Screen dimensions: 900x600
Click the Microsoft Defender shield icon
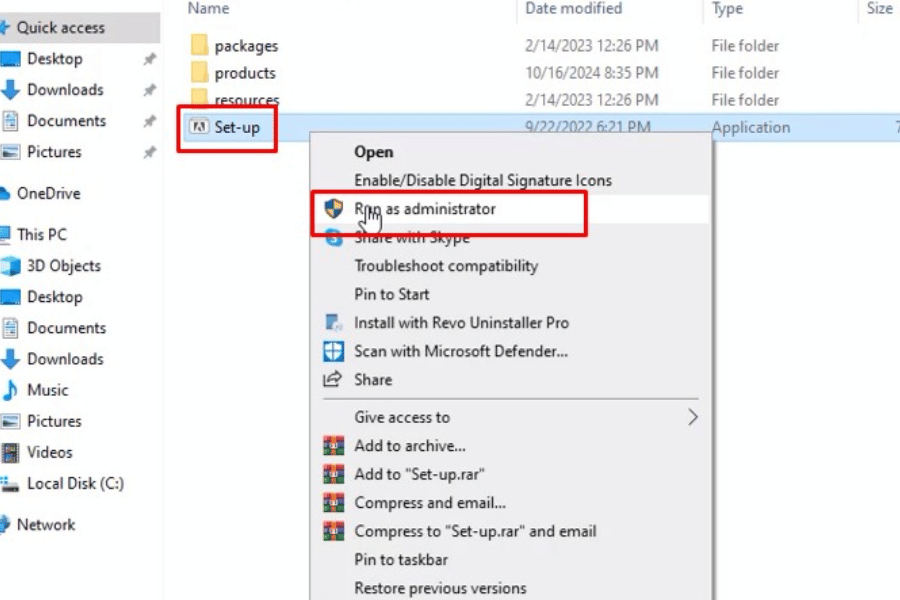(x=334, y=351)
